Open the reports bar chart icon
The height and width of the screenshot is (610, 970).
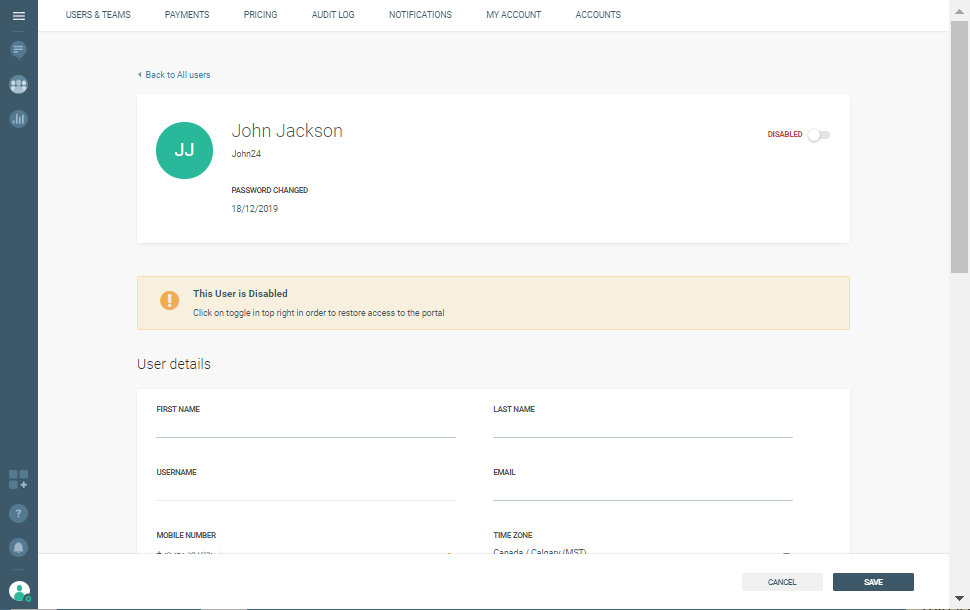pos(18,119)
